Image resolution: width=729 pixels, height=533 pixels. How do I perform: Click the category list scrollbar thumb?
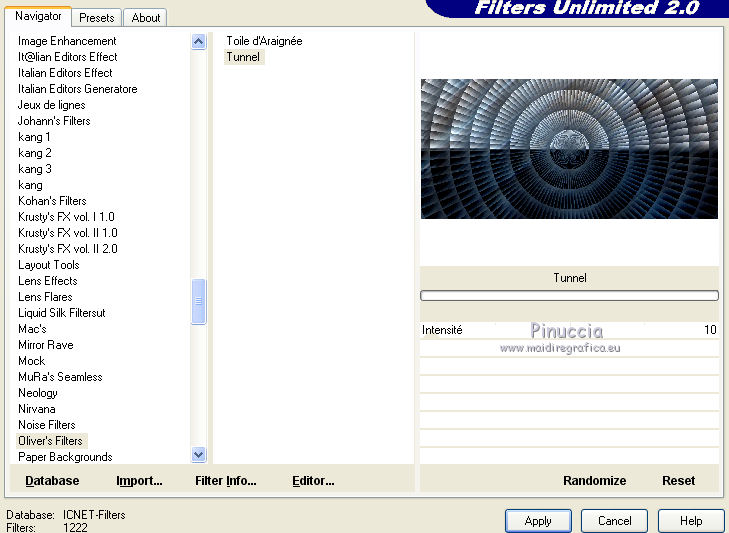(x=199, y=301)
